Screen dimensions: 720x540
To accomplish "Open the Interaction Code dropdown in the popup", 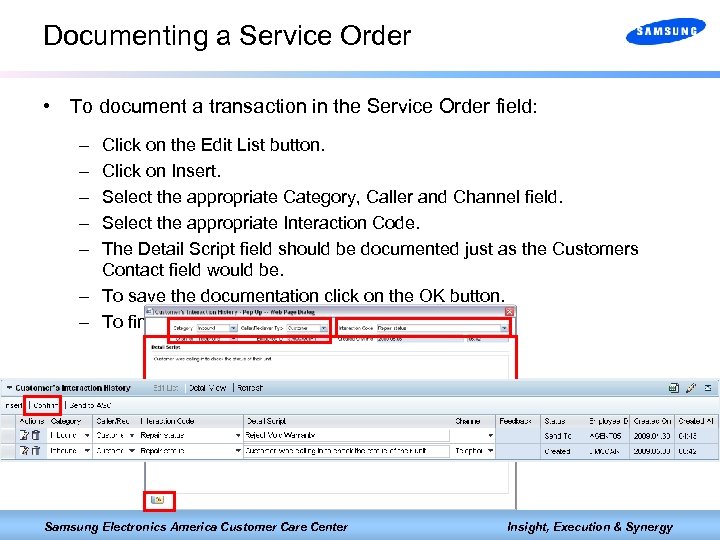I will [504, 328].
